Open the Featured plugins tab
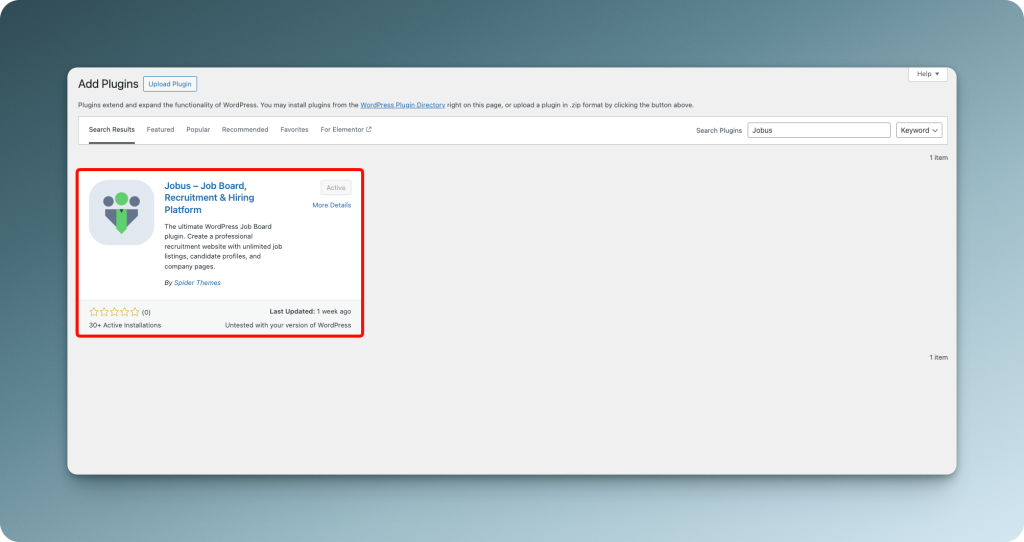This screenshot has height=542, width=1024. (x=160, y=130)
